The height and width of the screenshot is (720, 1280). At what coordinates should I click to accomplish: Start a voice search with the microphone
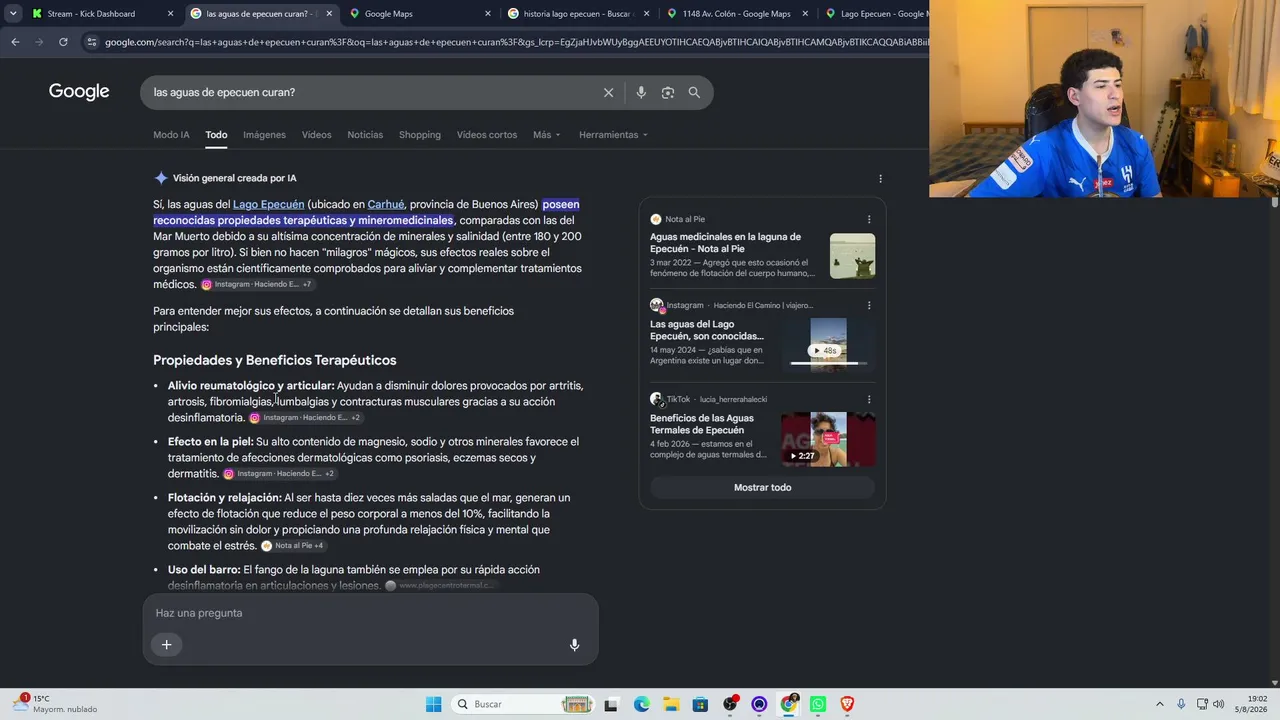coord(641,92)
